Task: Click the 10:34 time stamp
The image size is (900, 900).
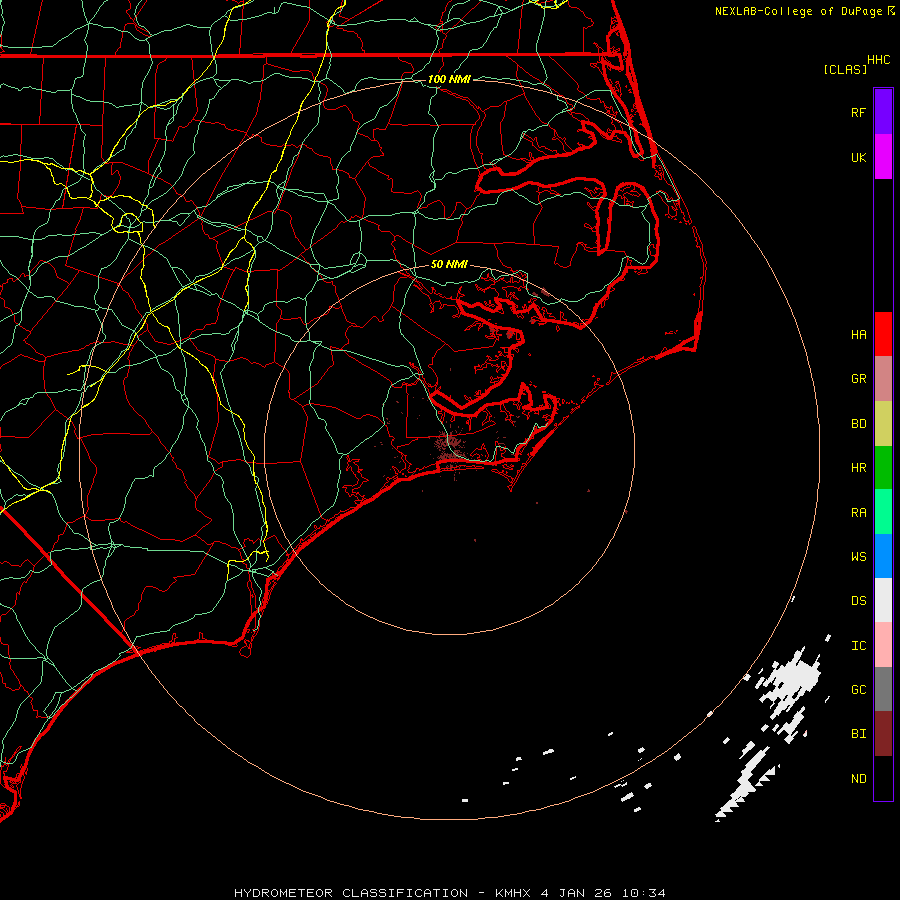Action: (x=645, y=893)
